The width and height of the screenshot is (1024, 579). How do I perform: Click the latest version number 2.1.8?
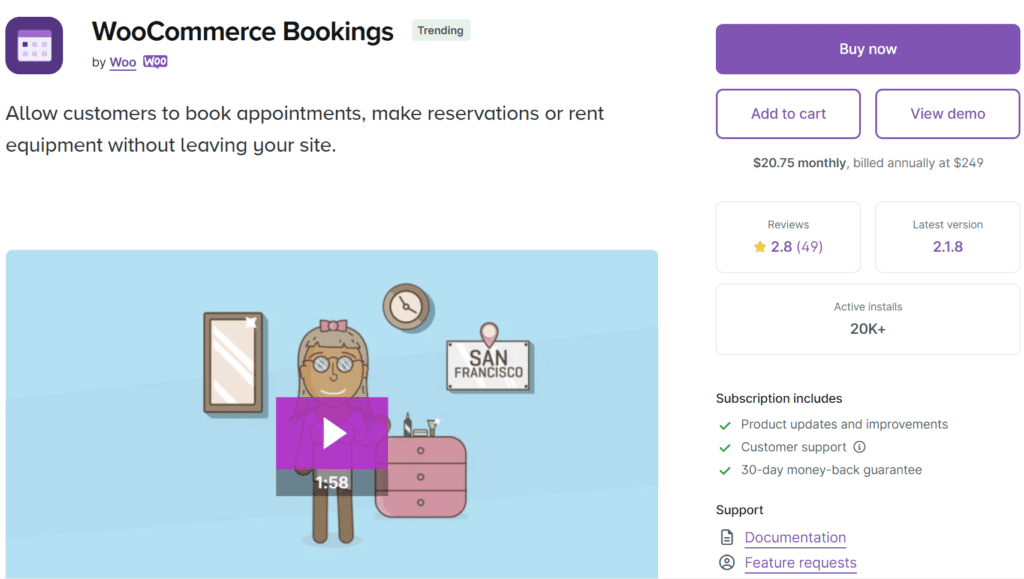(x=948, y=247)
